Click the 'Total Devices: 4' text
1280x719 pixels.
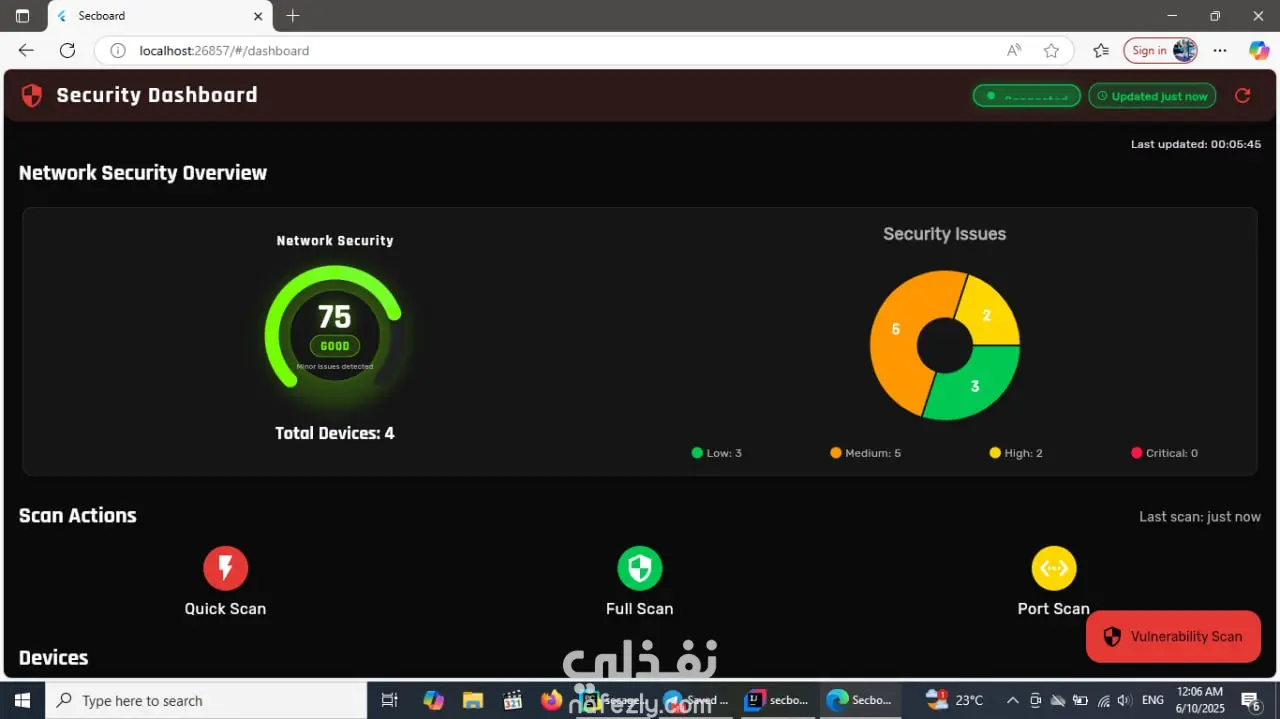335,433
